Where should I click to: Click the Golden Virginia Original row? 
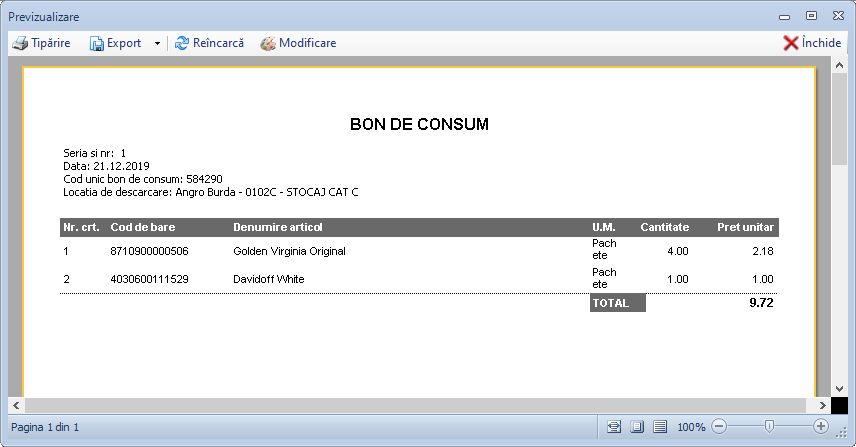click(x=289, y=251)
